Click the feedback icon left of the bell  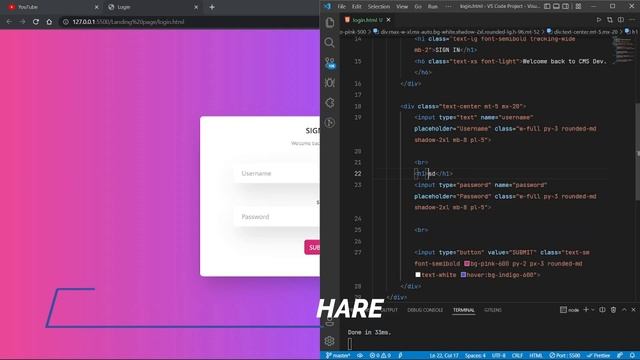tap(620, 356)
